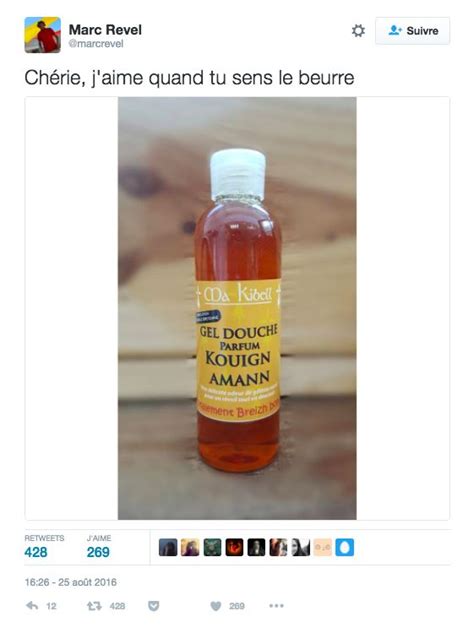View the 428 retweets list
This screenshot has height=633, width=474.
36,551
